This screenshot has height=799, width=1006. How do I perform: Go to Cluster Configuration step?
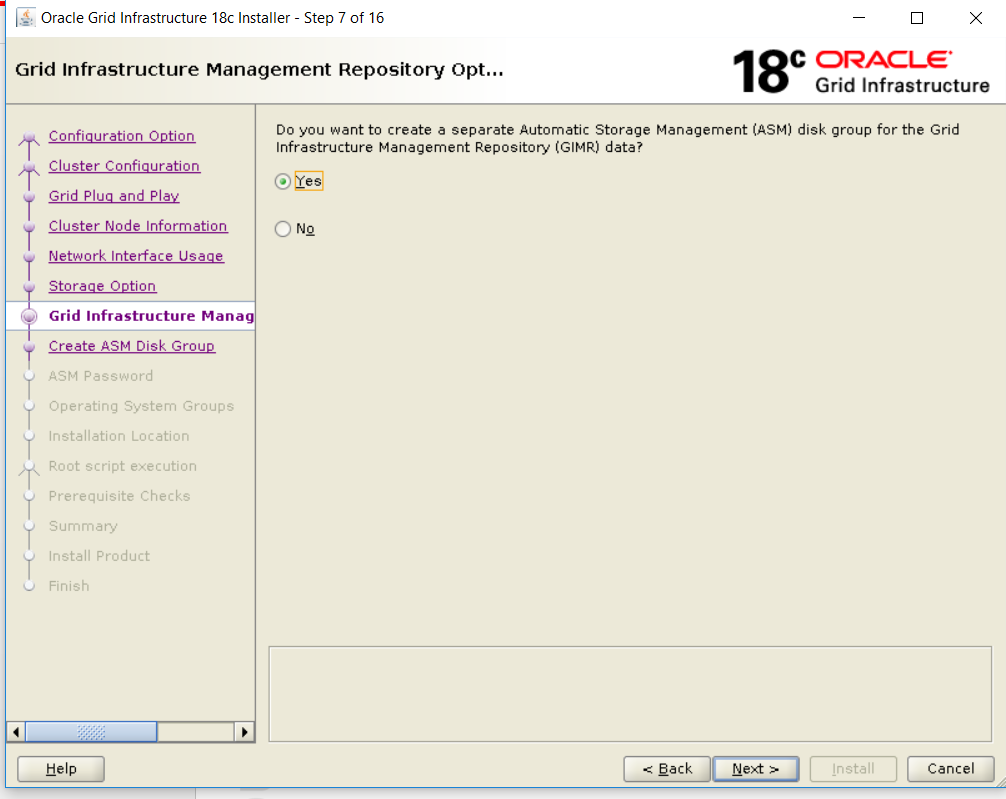click(x=124, y=166)
